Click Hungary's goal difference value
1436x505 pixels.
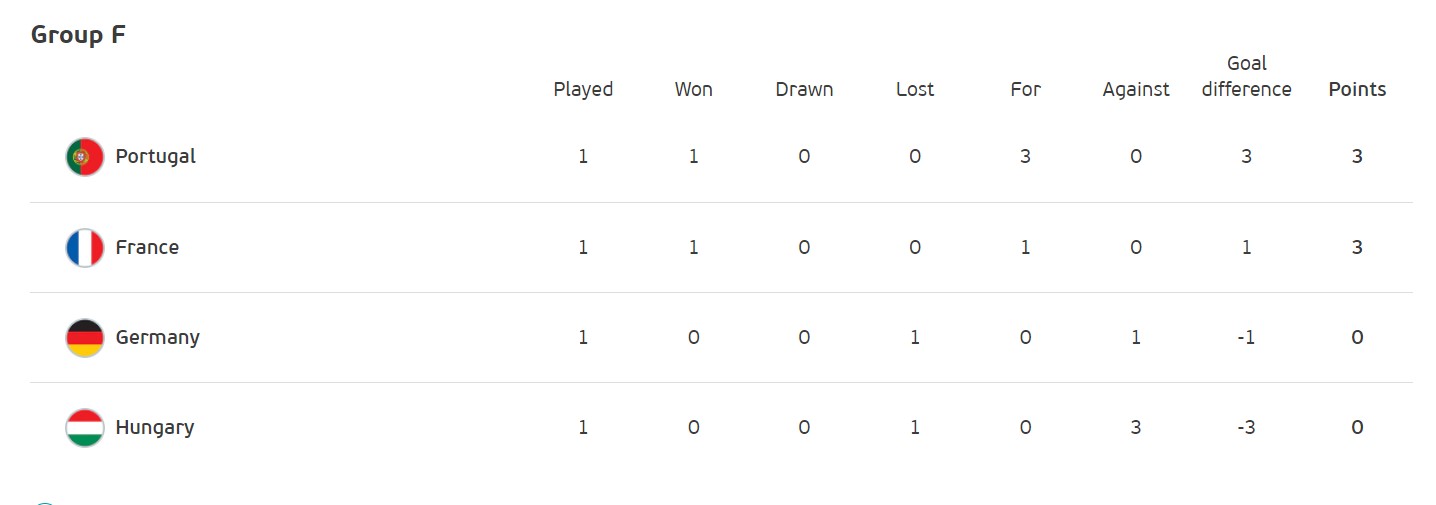(1246, 428)
